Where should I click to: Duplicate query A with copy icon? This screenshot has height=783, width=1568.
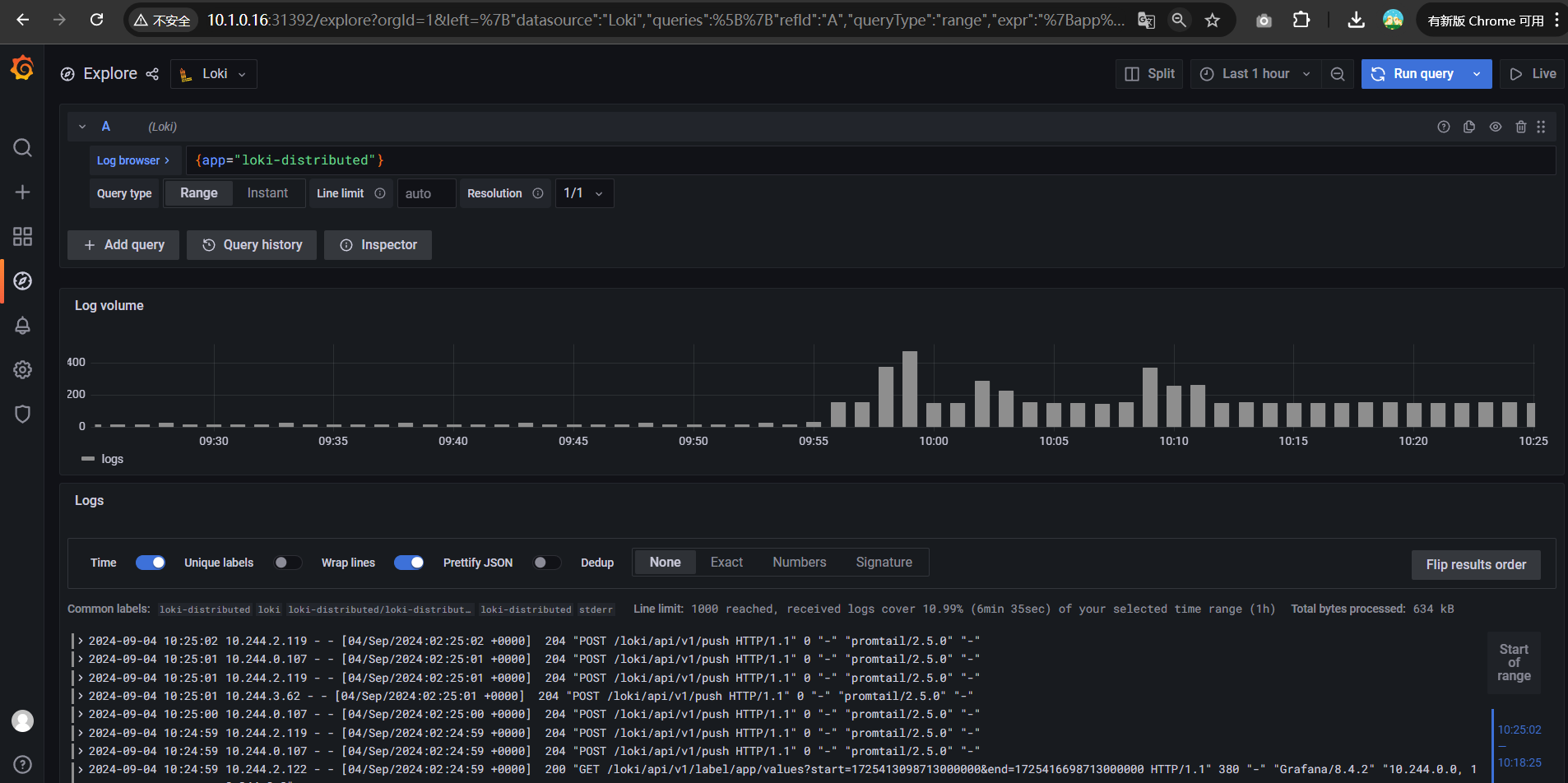(x=1469, y=127)
